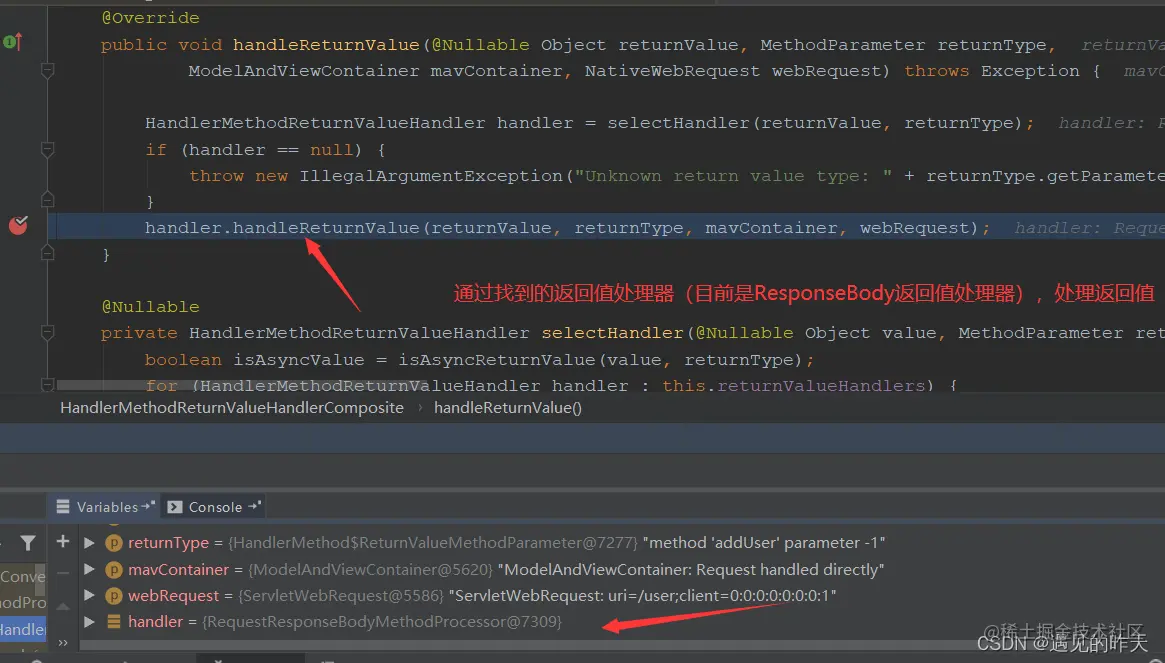Image resolution: width=1165 pixels, height=663 pixels.
Task: Click the parameter icon beside returnType
Action: [x=114, y=543]
